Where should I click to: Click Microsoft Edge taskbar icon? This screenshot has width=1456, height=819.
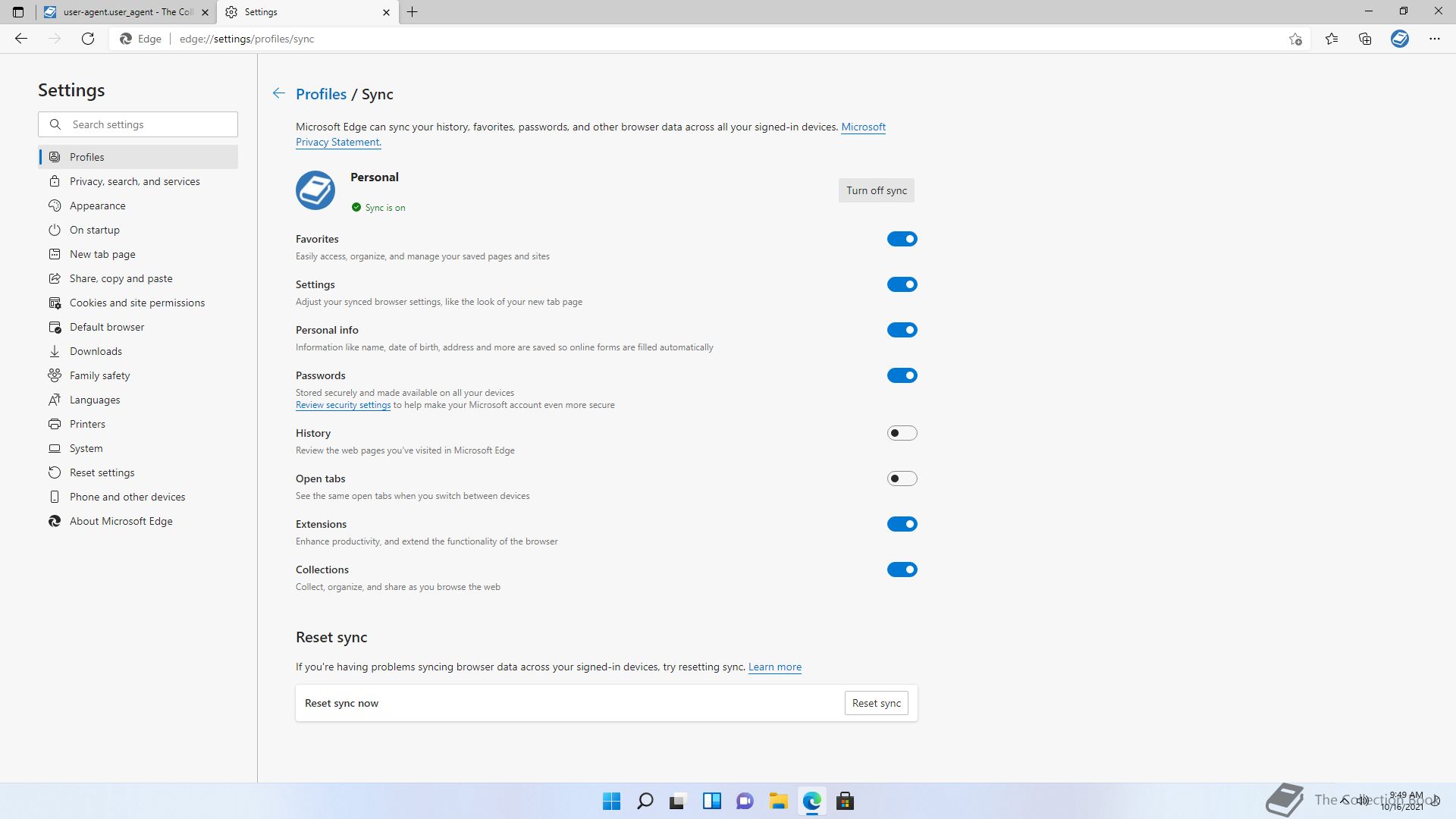click(812, 801)
